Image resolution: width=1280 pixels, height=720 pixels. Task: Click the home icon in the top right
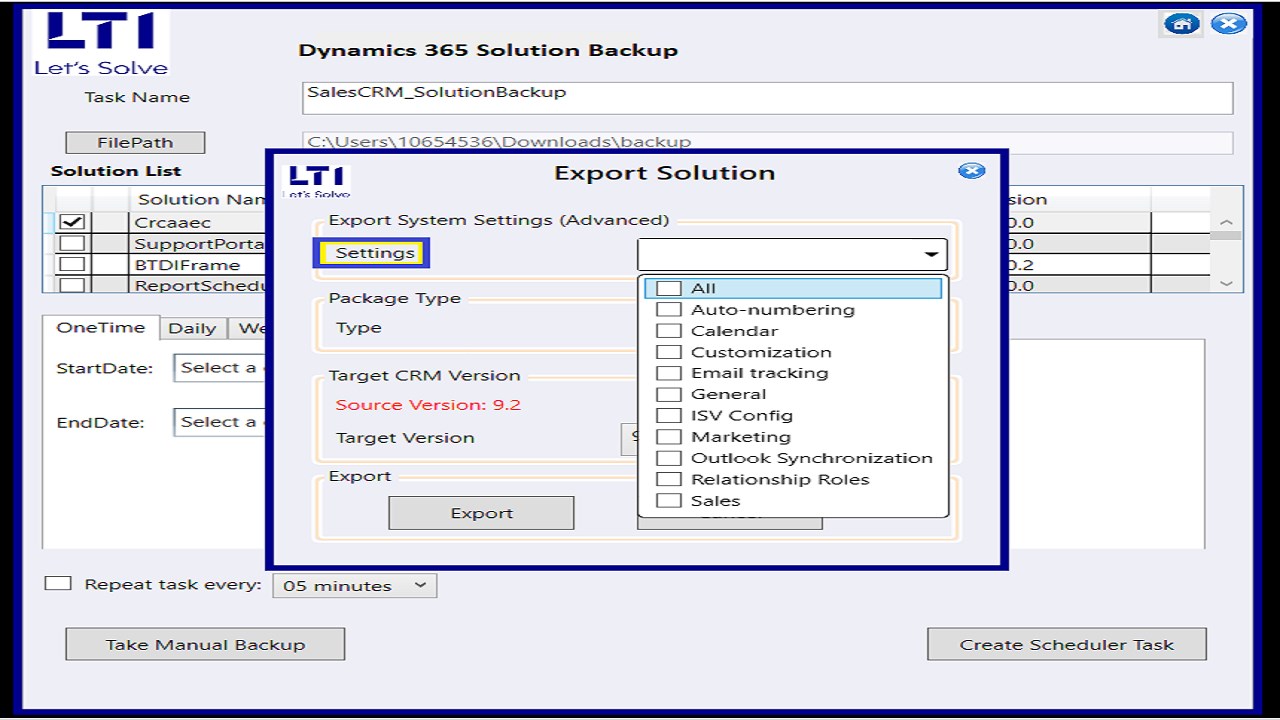[x=1182, y=24]
